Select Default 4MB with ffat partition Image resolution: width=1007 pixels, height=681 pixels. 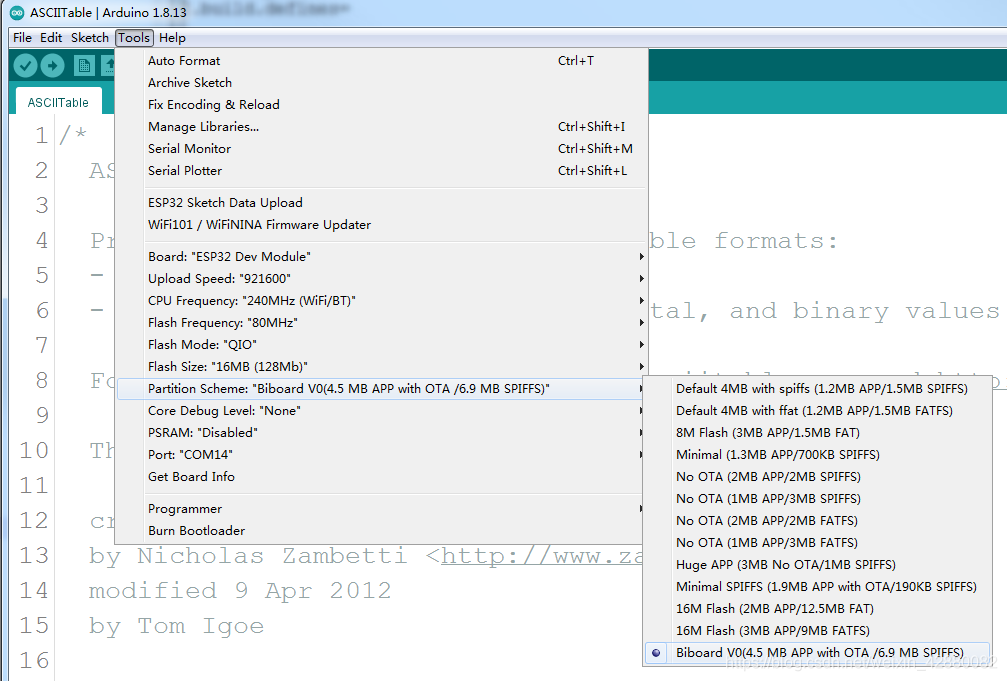[816, 411]
